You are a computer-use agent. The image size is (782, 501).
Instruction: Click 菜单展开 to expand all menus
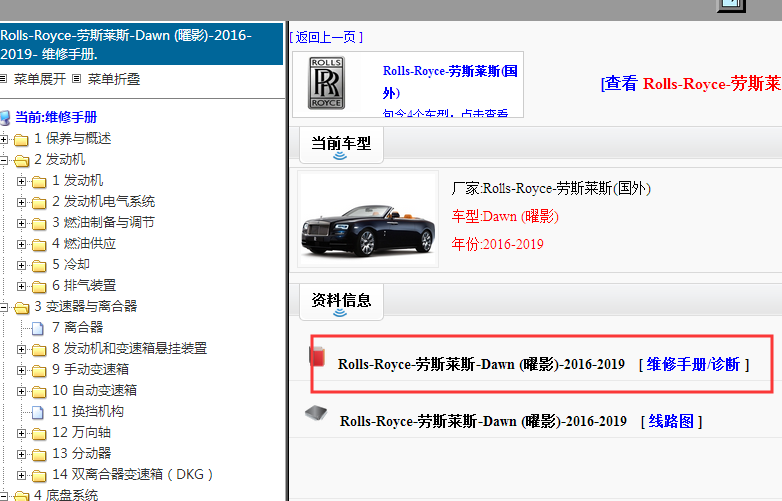click(39, 79)
